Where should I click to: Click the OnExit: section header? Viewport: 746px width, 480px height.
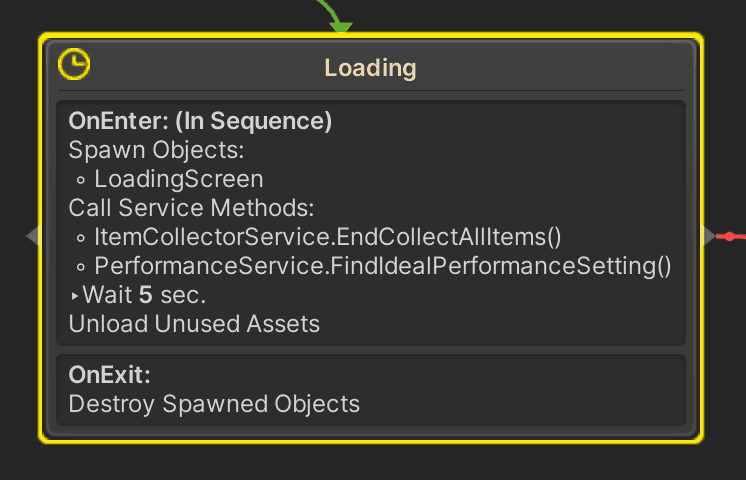point(109,375)
